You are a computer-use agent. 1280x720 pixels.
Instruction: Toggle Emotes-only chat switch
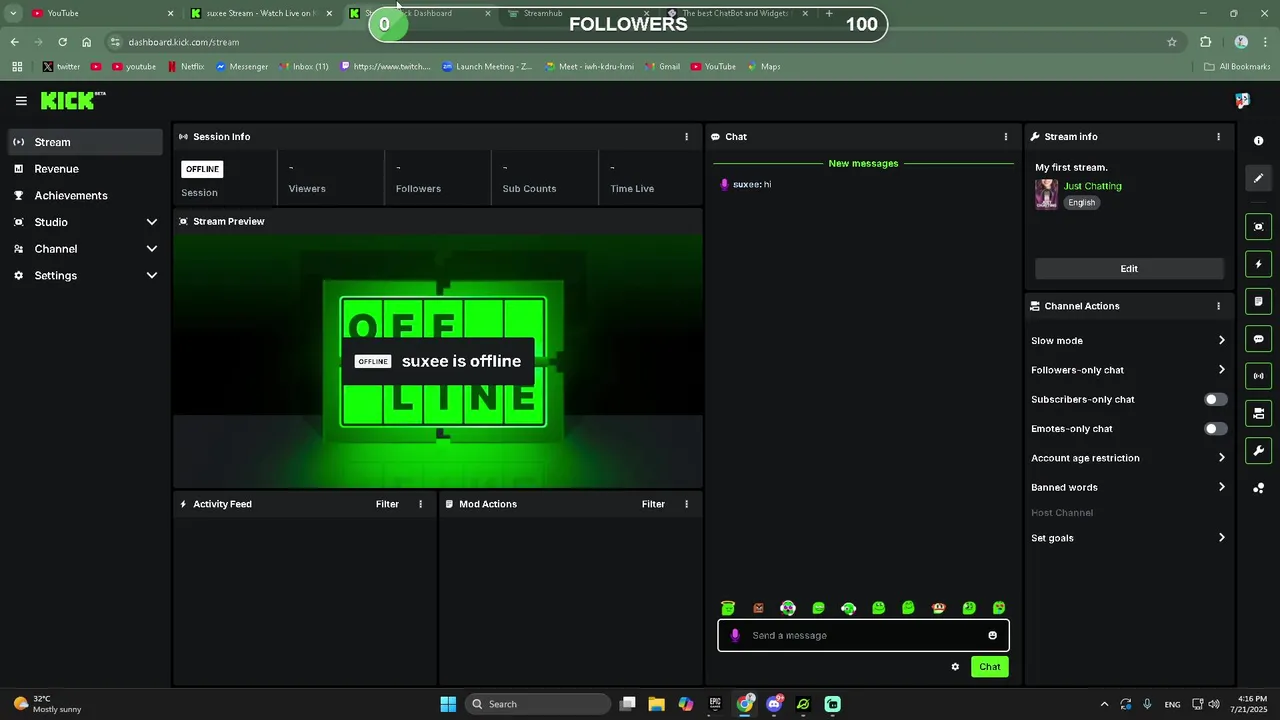point(1215,429)
